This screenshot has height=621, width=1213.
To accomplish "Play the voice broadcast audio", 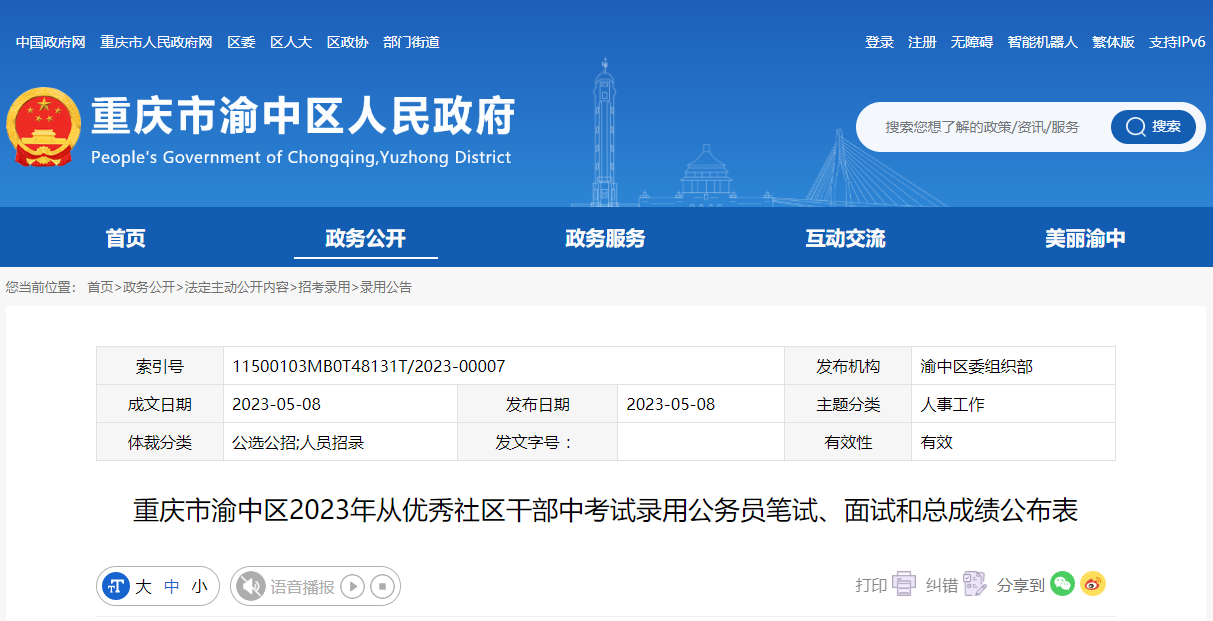I will pos(352,586).
